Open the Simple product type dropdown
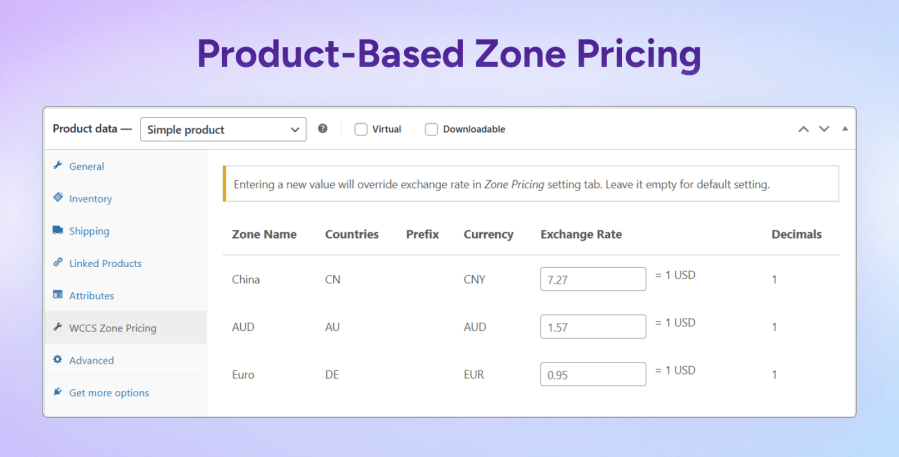The image size is (899, 457). 223,130
